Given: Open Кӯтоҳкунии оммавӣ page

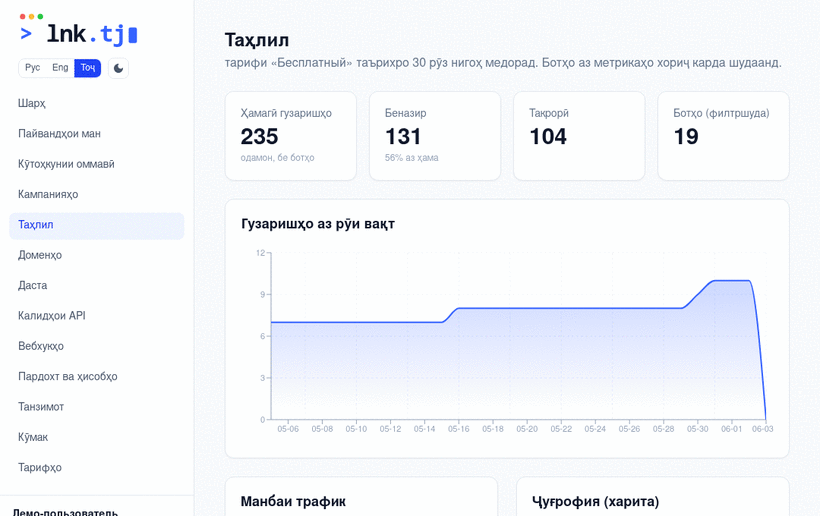Looking at the screenshot, I should click(97, 164).
